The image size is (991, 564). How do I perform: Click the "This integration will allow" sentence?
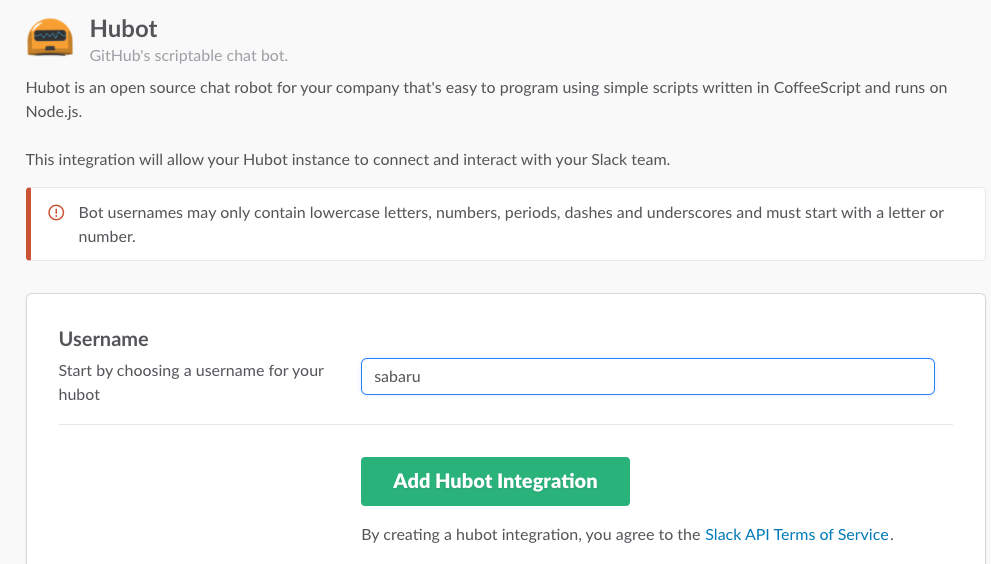(348, 159)
